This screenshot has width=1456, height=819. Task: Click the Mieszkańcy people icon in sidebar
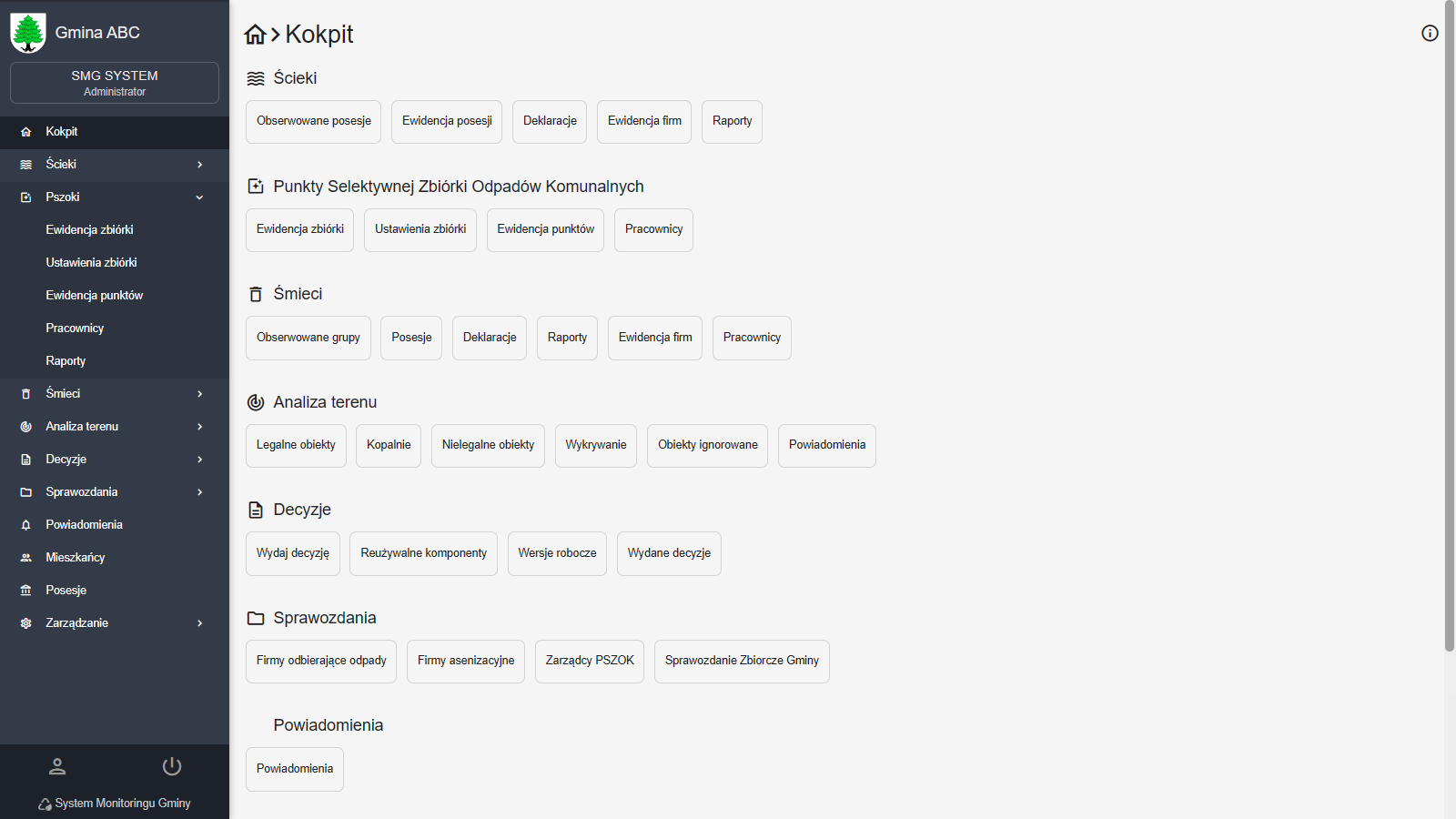tap(26, 558)
